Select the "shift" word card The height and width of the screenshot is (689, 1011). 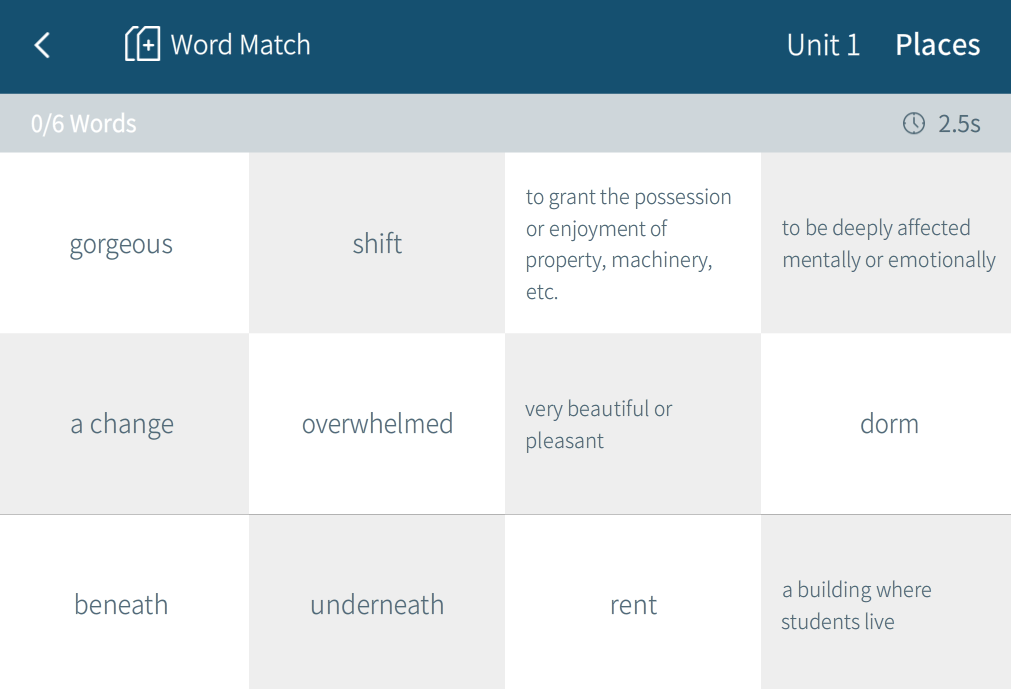pyautogui.click(x=377, y=243)
